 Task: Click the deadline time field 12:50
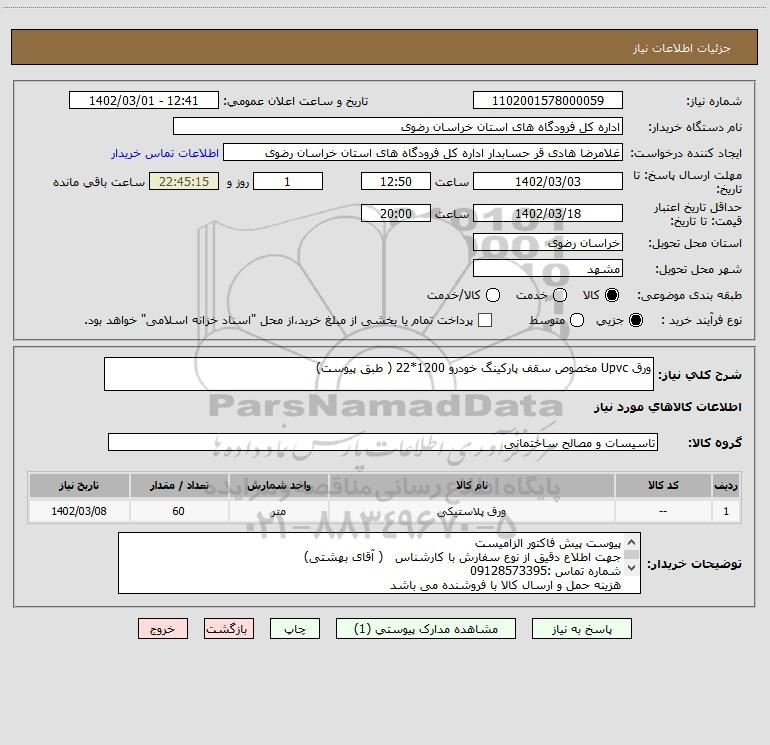click(x=396, y=181)
